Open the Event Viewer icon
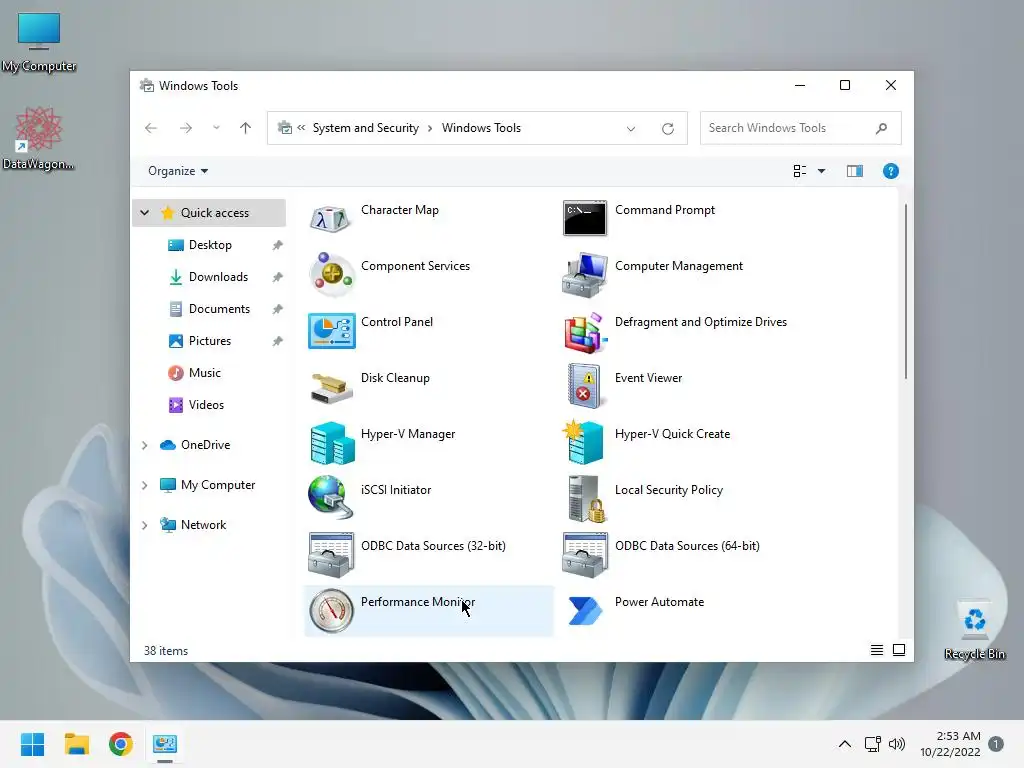Screen dimensions: 1024x768 584,387
